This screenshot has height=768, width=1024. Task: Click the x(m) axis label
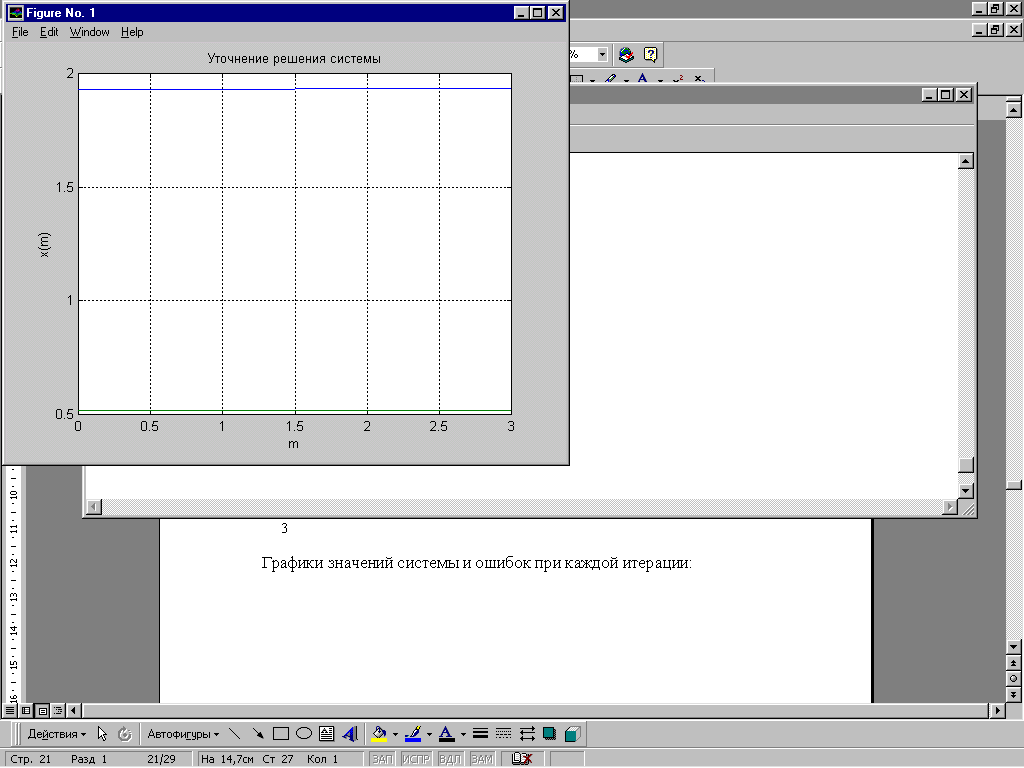[x=44, y=245]
